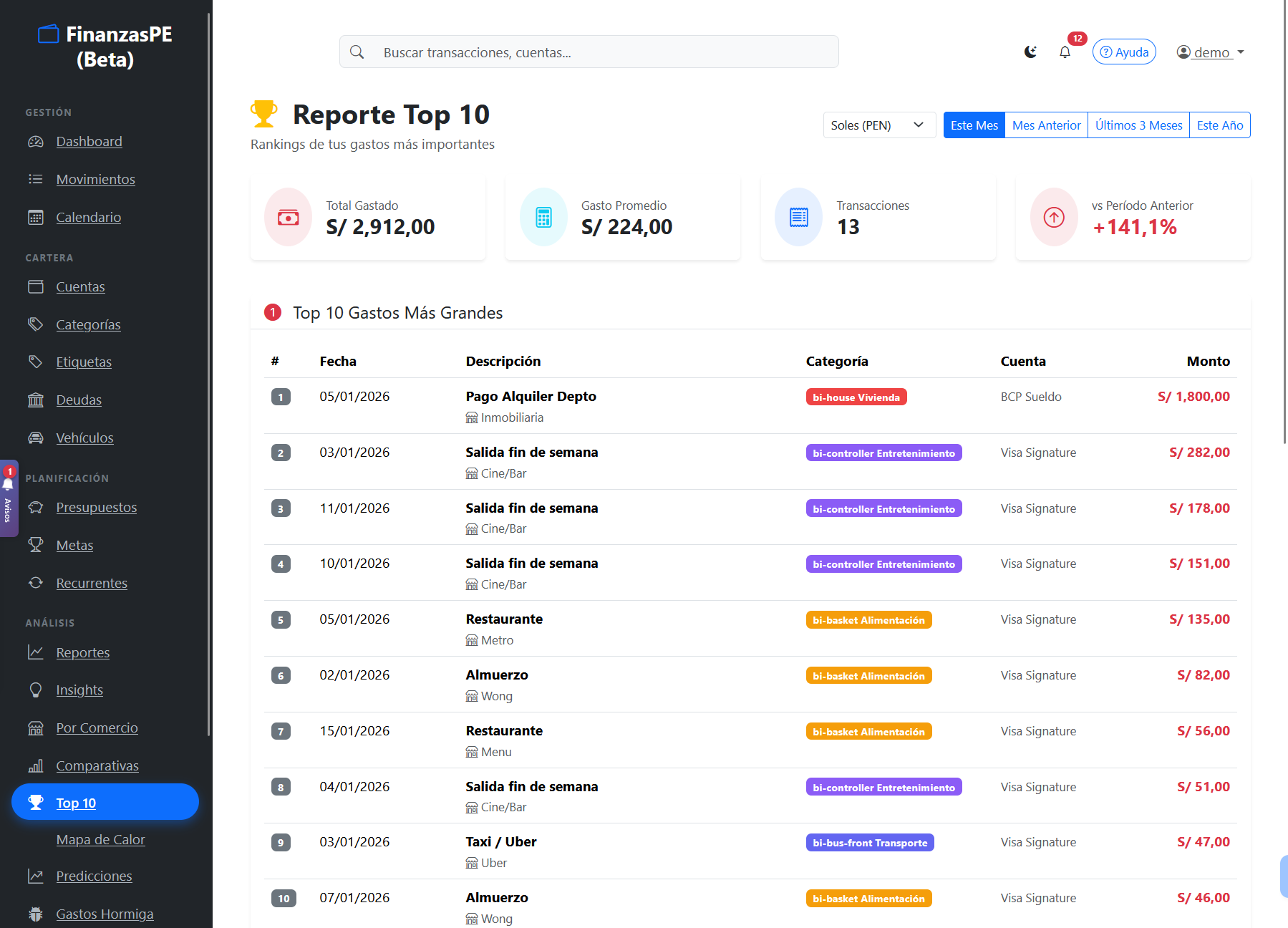Select the Este Mes period tab
The height and width of the screenshot is (928, 1288).
[974, 125]
